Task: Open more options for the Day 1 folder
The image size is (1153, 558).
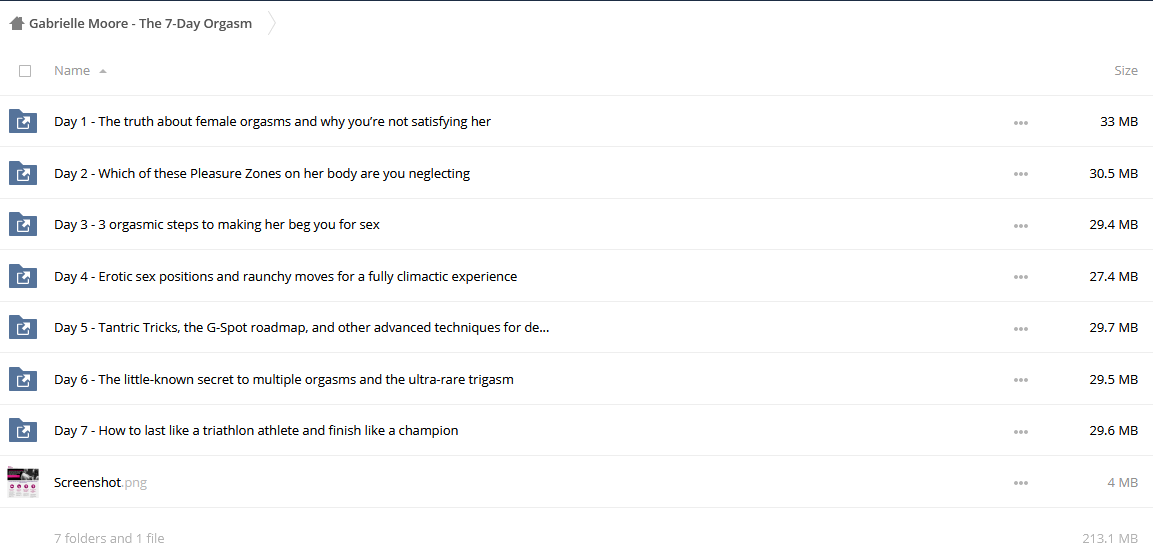Action: [x=1021, y=122]
